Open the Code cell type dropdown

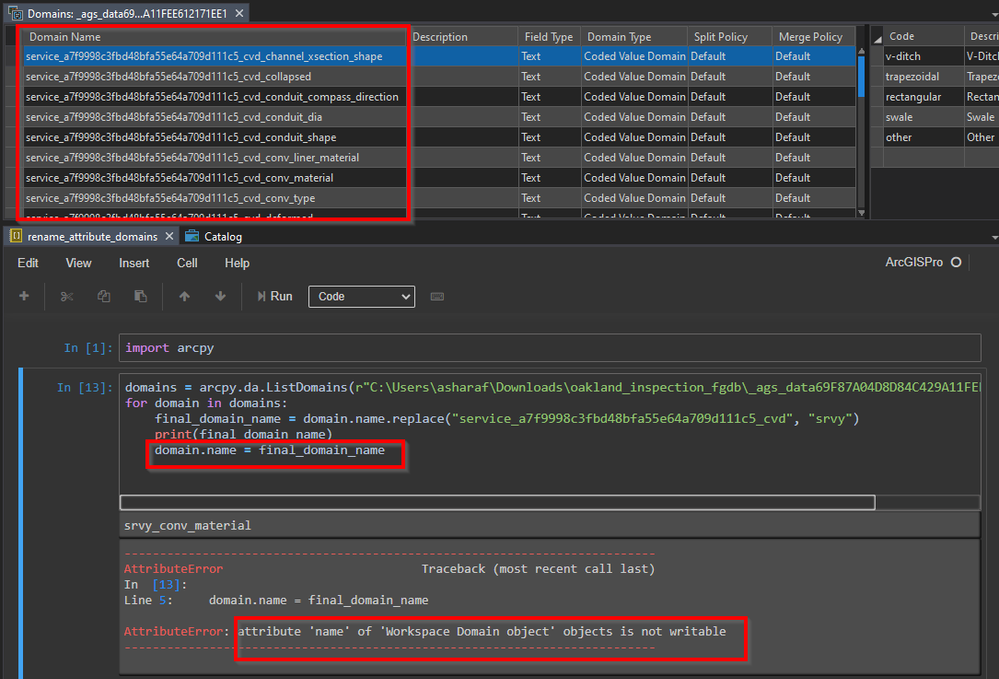361,296
